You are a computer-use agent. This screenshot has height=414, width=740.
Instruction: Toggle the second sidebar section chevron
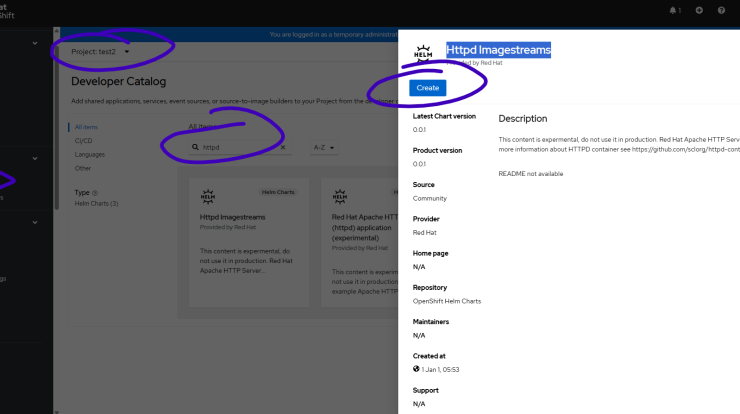[35, 159]
